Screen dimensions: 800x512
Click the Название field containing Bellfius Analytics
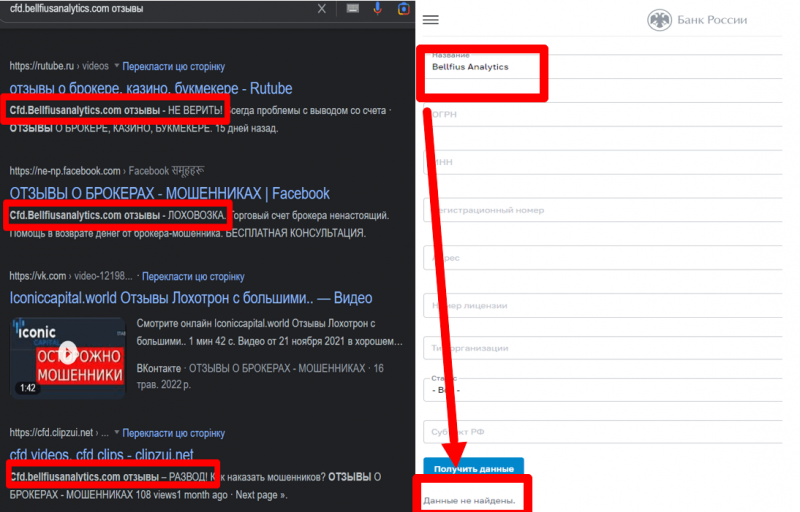click(603, 66)
